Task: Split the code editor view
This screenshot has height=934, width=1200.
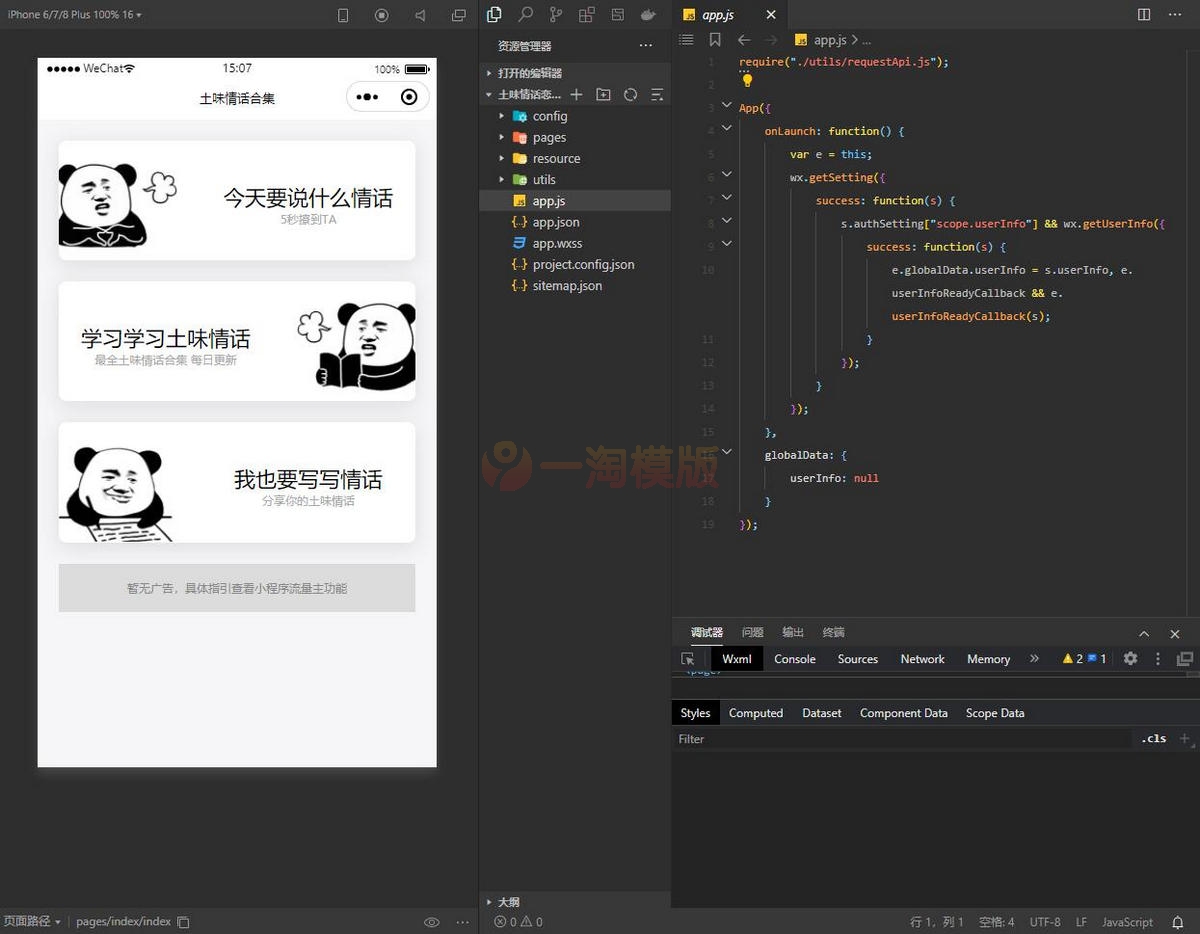Action: click(1144, 15)
